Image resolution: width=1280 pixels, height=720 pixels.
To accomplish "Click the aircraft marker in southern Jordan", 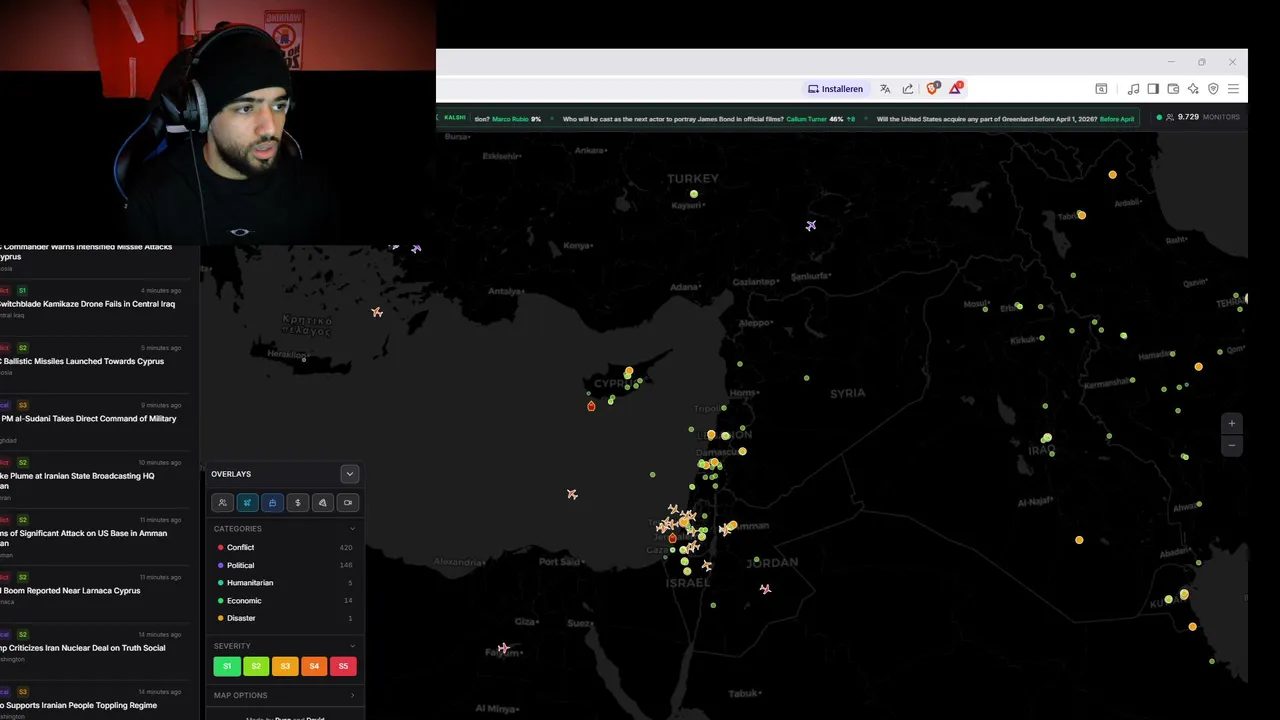I will pyautogui.click(x=765, y=589).
